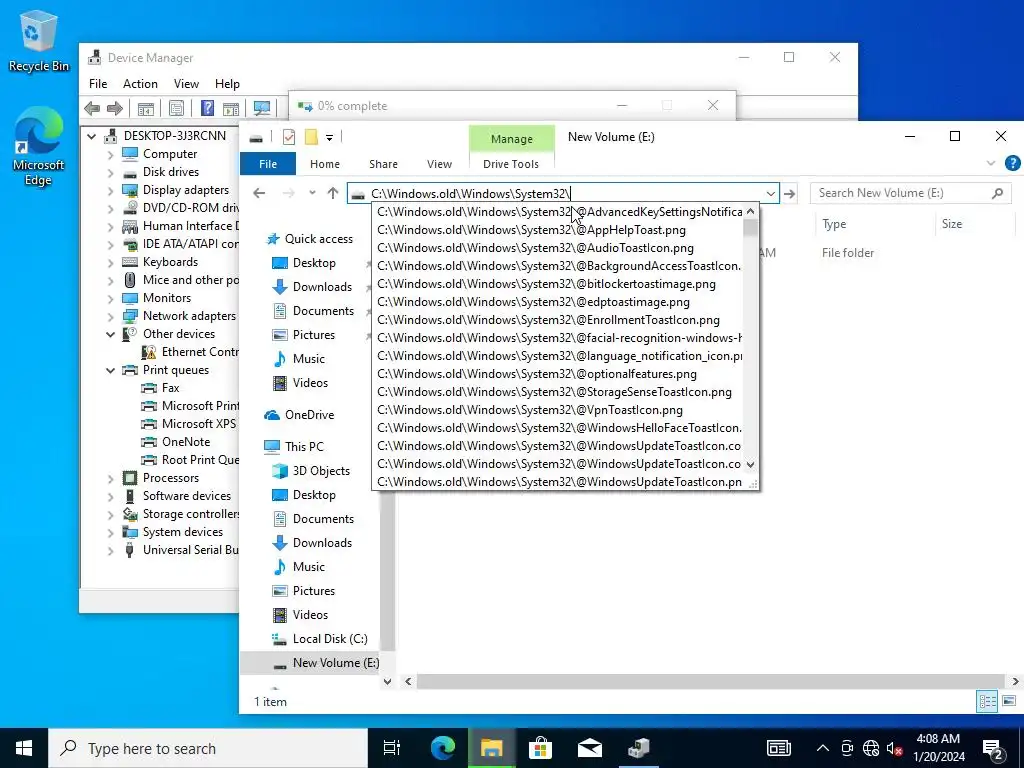Screen dimensions: 1024x768
Task: Open Microsoft Store taskbar icon
Action: click(x=540, y=748)
